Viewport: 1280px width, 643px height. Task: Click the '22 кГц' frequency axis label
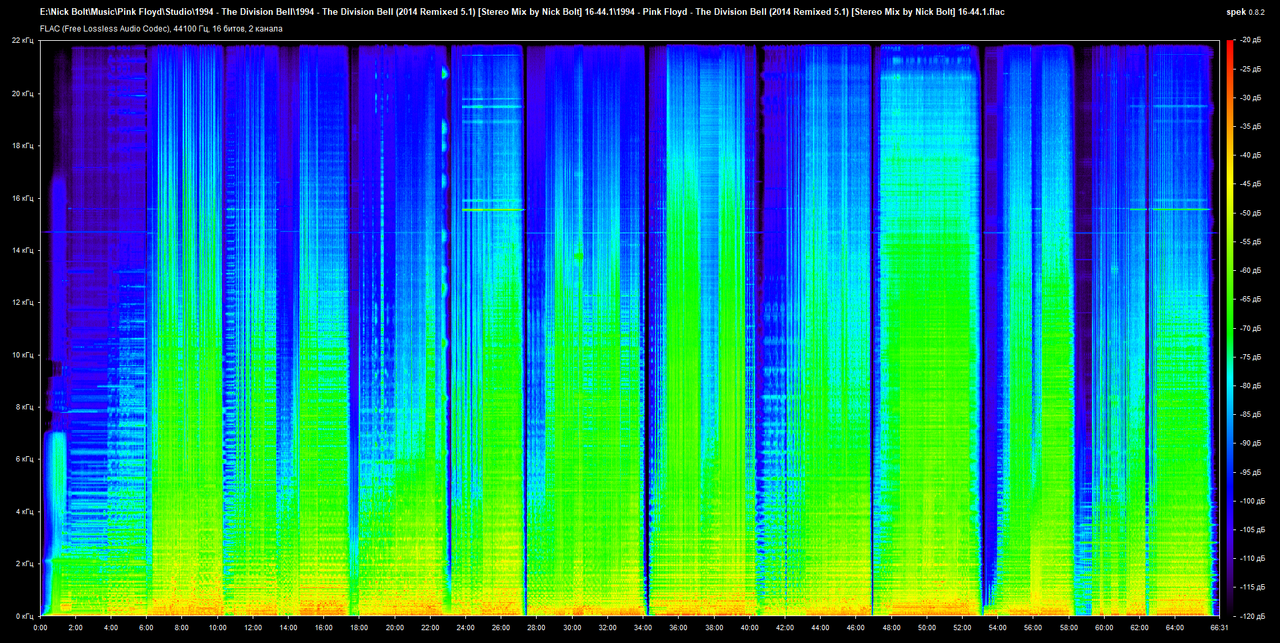point(23,41)
